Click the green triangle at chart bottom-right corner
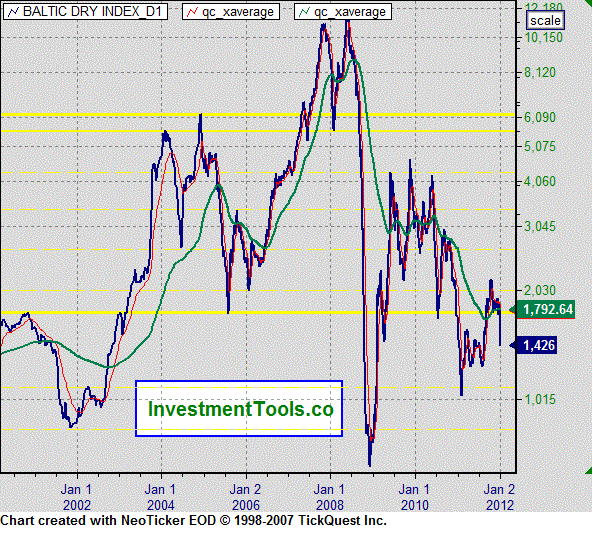Screen dimensions: 593x542 coord(588,471)
